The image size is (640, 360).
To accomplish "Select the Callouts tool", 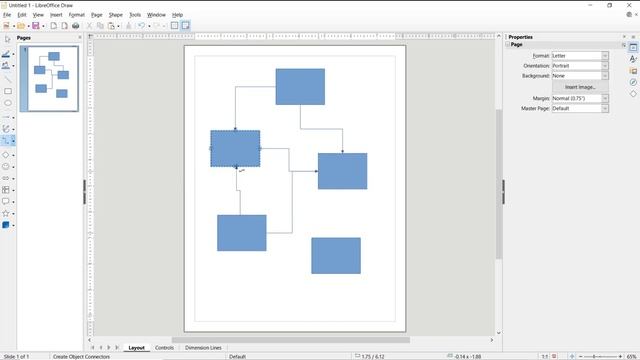I will click(6, 202).
